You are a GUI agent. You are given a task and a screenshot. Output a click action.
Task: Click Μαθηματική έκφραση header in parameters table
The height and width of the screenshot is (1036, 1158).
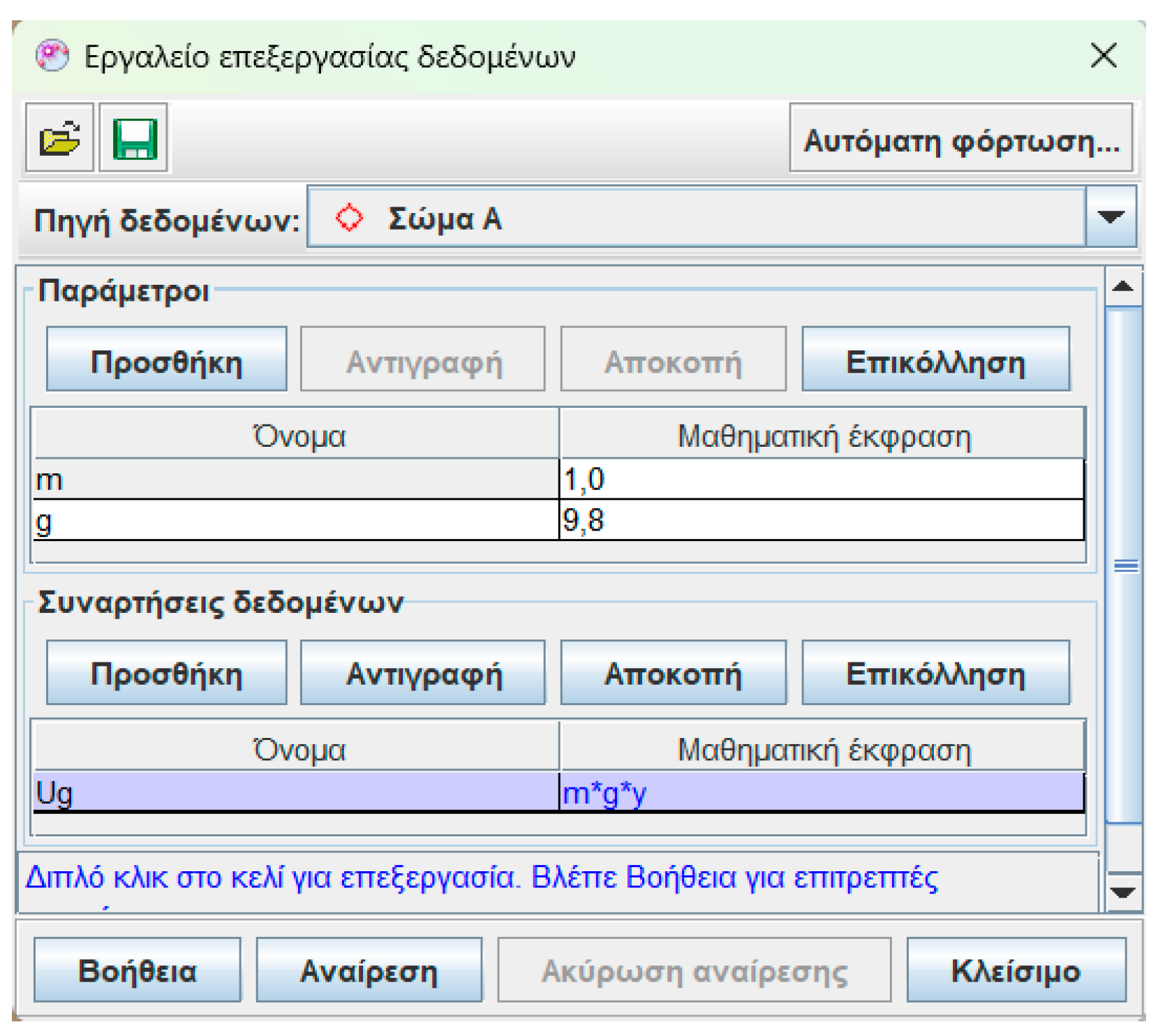point(822,436)
